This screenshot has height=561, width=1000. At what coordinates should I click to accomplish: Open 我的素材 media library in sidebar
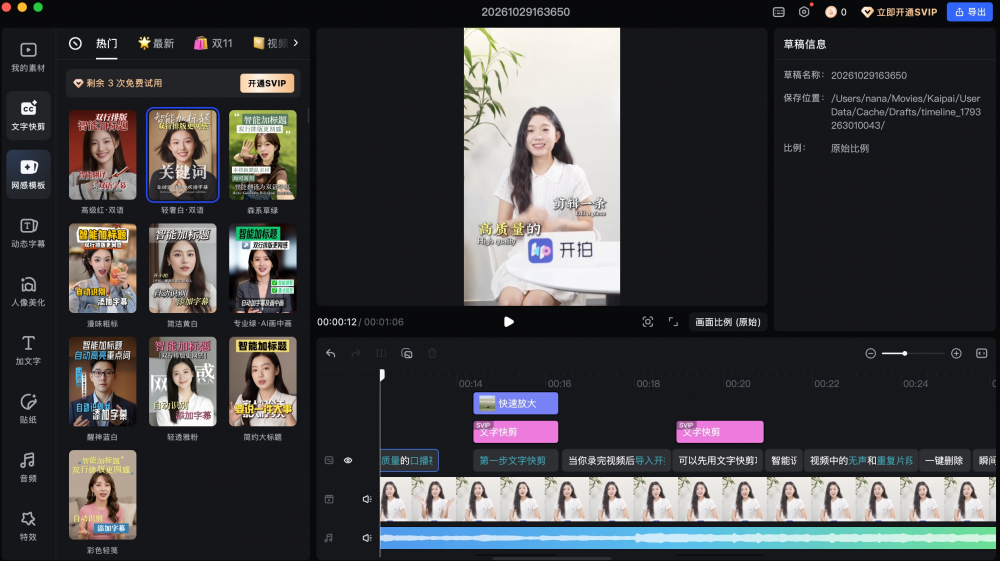(x=28, y=57)
